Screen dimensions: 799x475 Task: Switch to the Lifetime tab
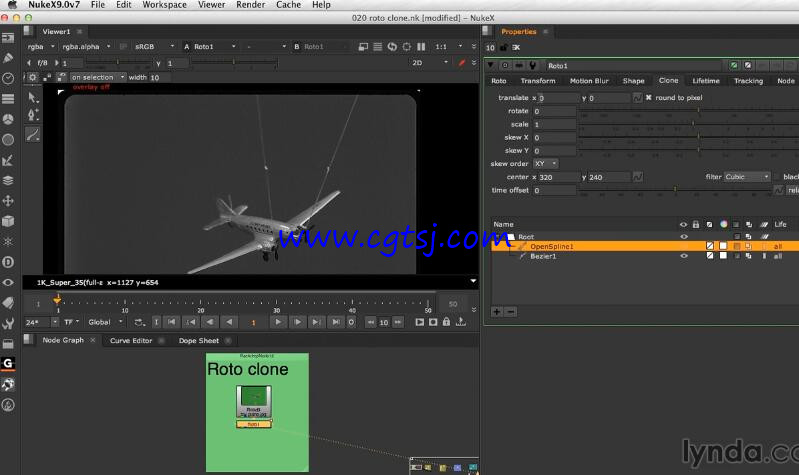706,81
